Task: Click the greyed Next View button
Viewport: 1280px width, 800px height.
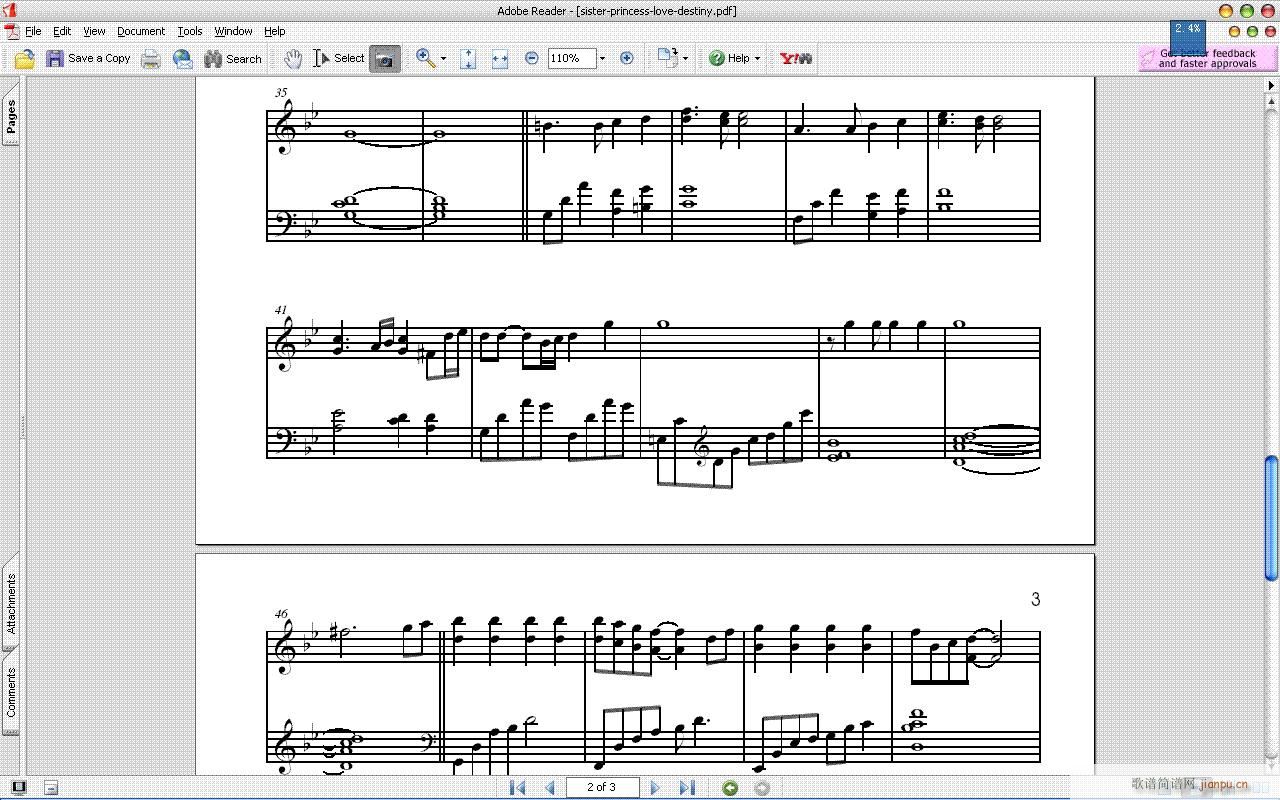Action: [x=762, y=788]
